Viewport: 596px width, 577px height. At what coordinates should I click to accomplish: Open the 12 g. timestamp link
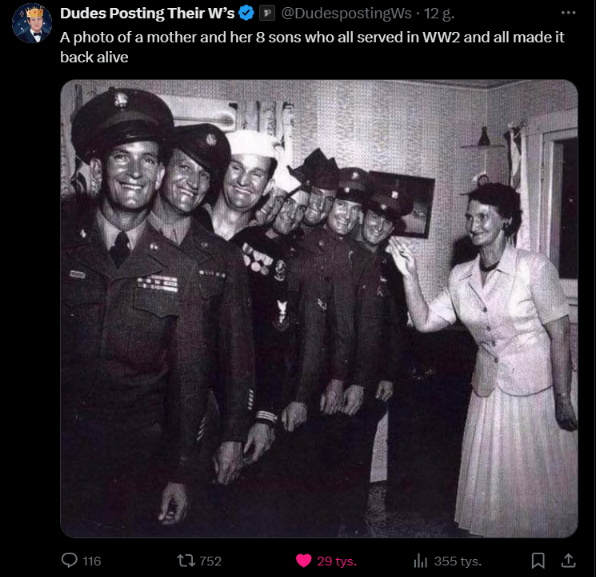point(439,14)
